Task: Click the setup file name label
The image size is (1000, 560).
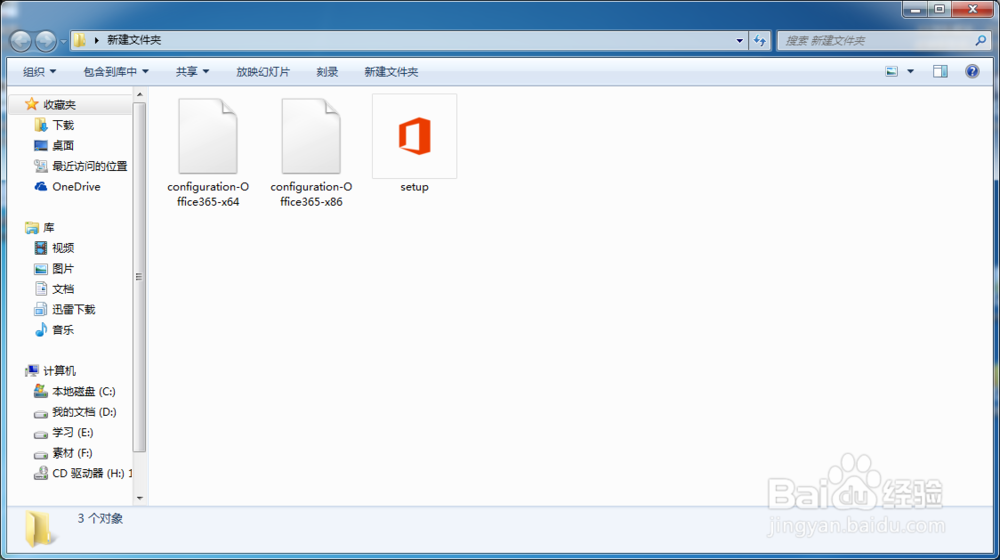Action: 415,187
